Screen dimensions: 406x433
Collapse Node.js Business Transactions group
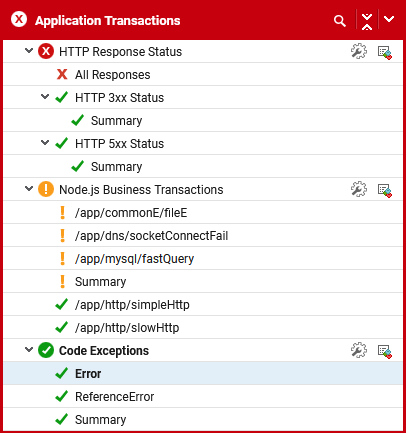pos(29,189)
